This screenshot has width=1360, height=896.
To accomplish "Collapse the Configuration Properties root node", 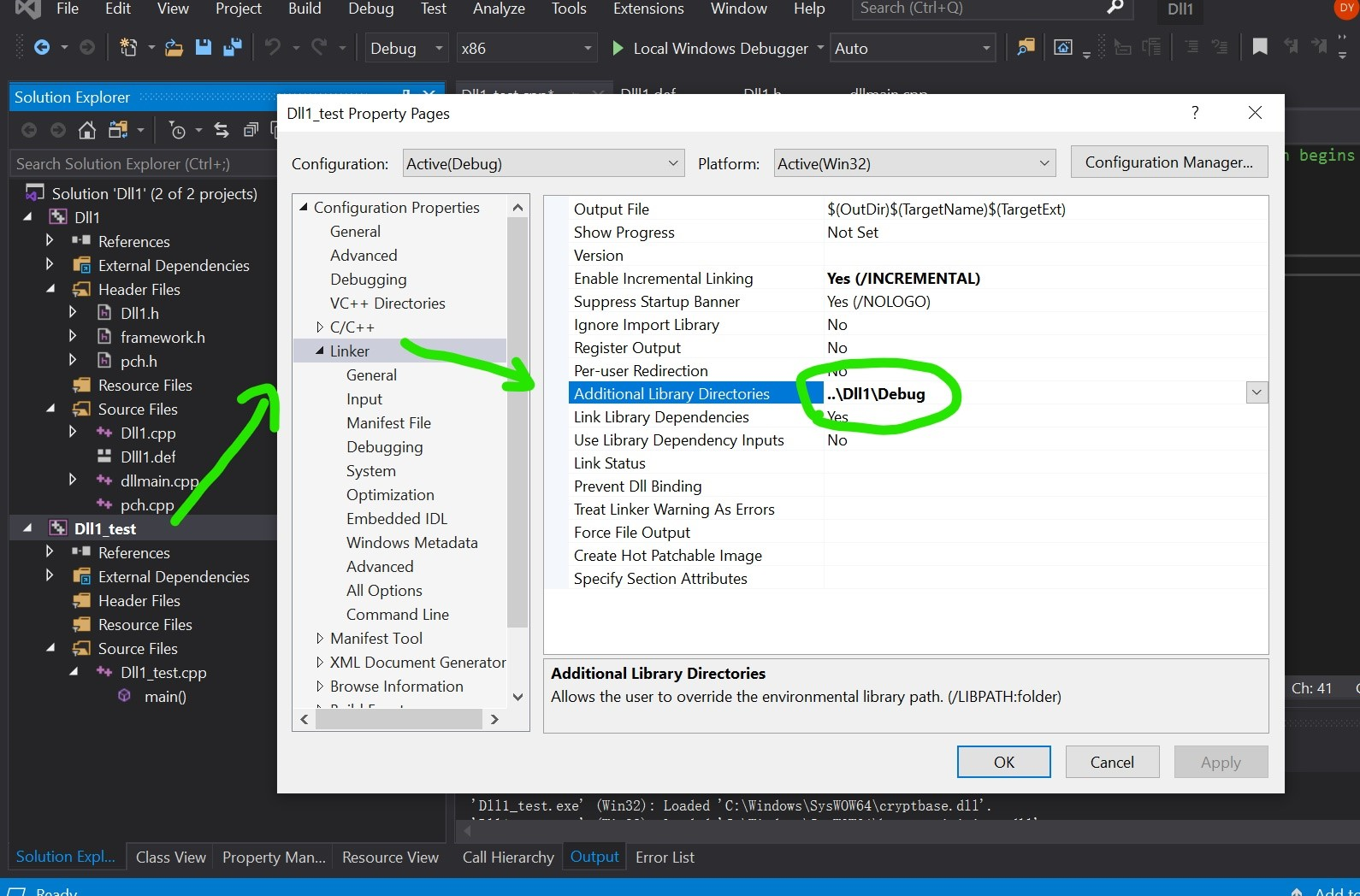I will [304, 207].
